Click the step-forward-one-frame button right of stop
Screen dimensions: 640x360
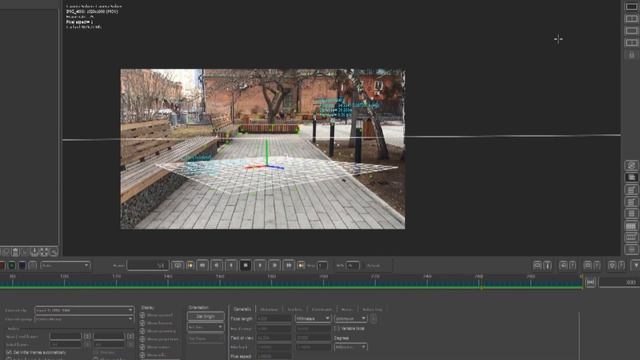[x=260, y=265]
